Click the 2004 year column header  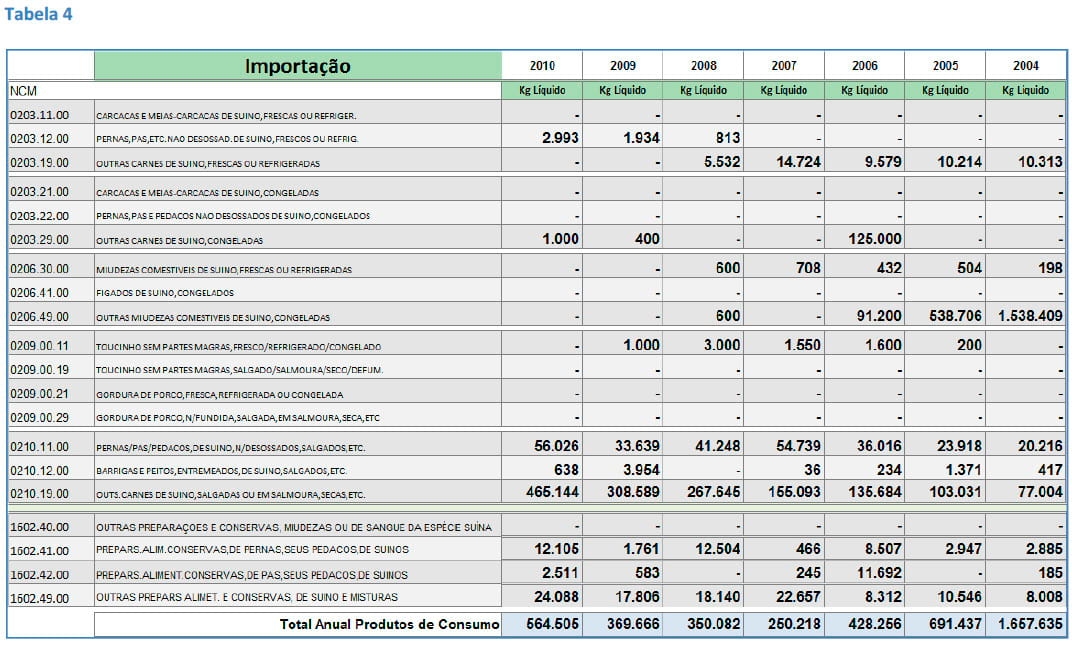(1026, 66)
